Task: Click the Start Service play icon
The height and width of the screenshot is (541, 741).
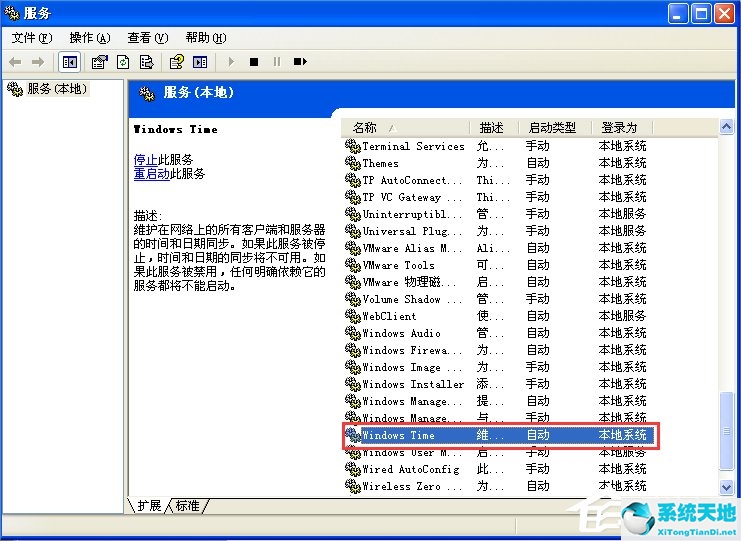Action: click(x=231, y=62)
